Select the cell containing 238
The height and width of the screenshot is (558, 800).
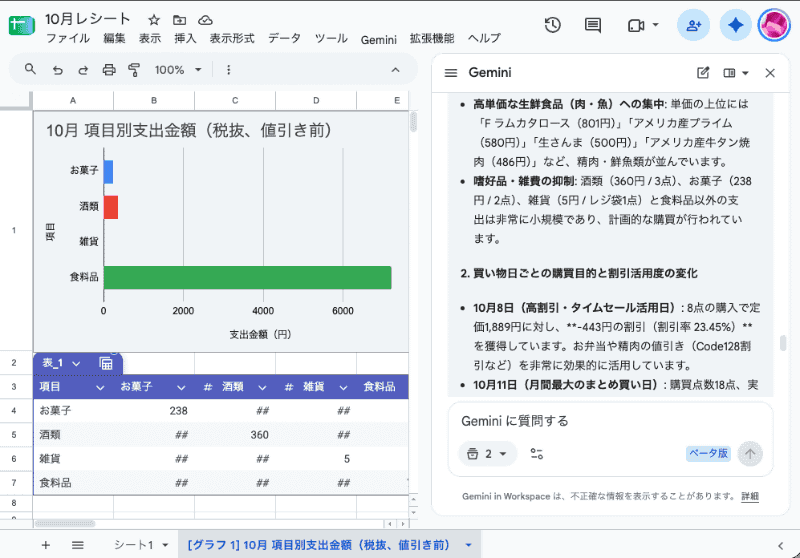[154, 411]
